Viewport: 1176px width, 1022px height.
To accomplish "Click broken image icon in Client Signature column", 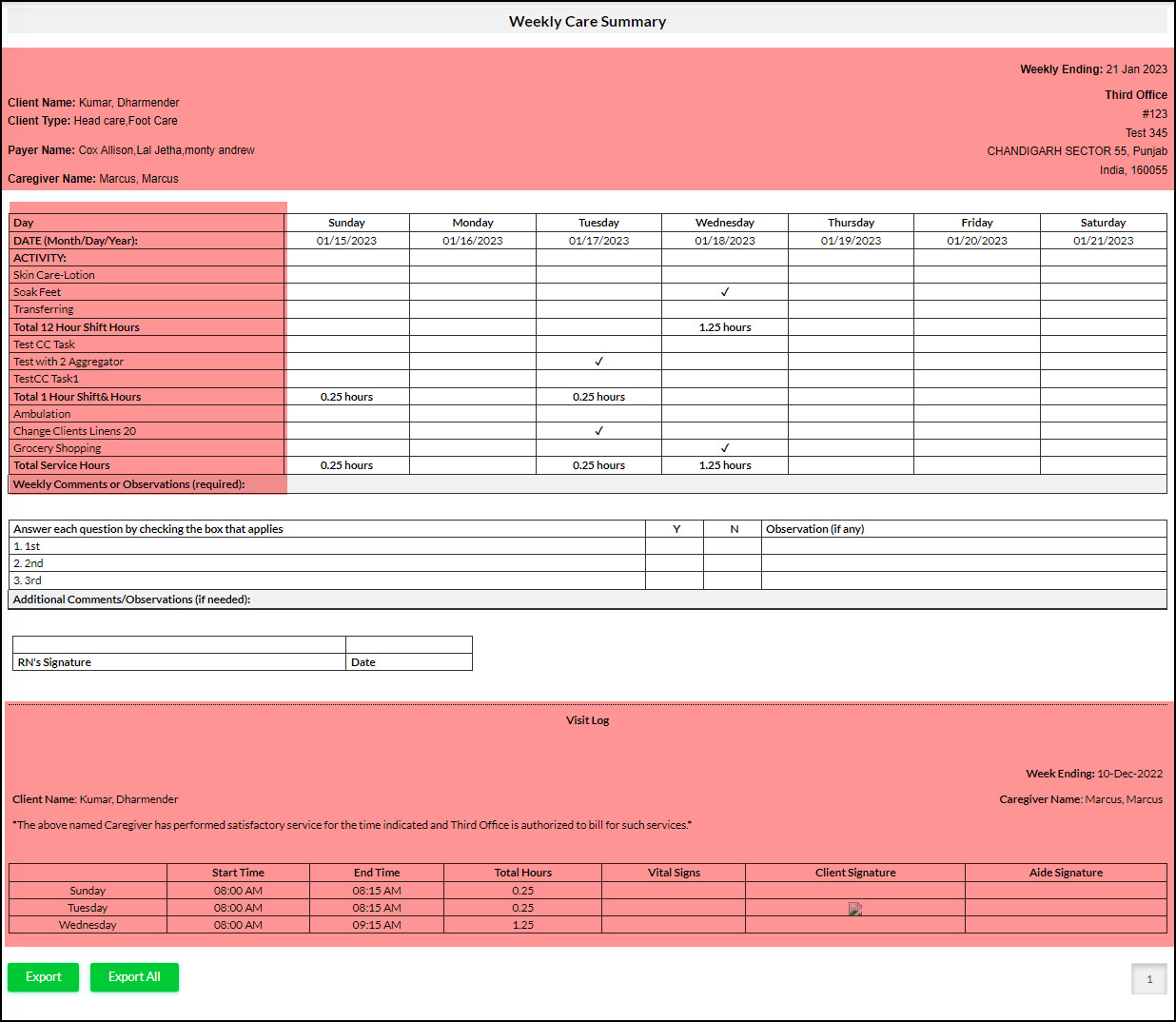I will (x=854, y=909).
